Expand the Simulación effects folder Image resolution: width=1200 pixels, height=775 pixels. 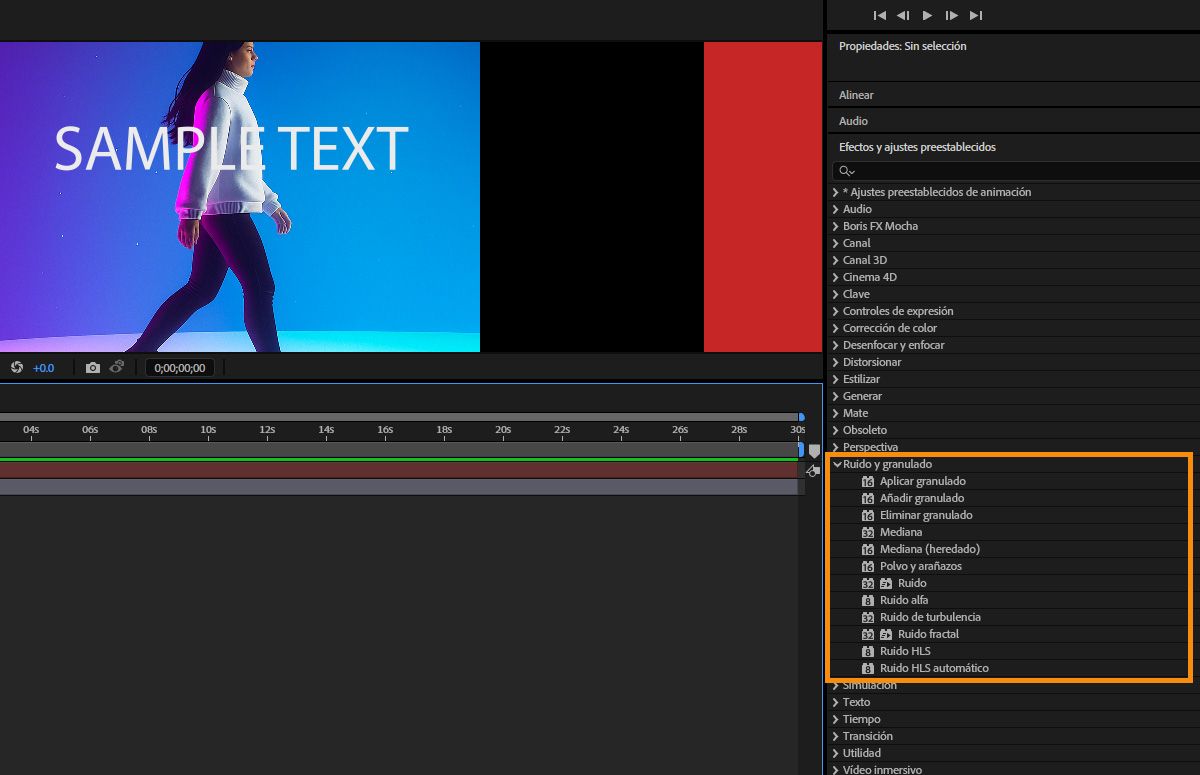836,685
